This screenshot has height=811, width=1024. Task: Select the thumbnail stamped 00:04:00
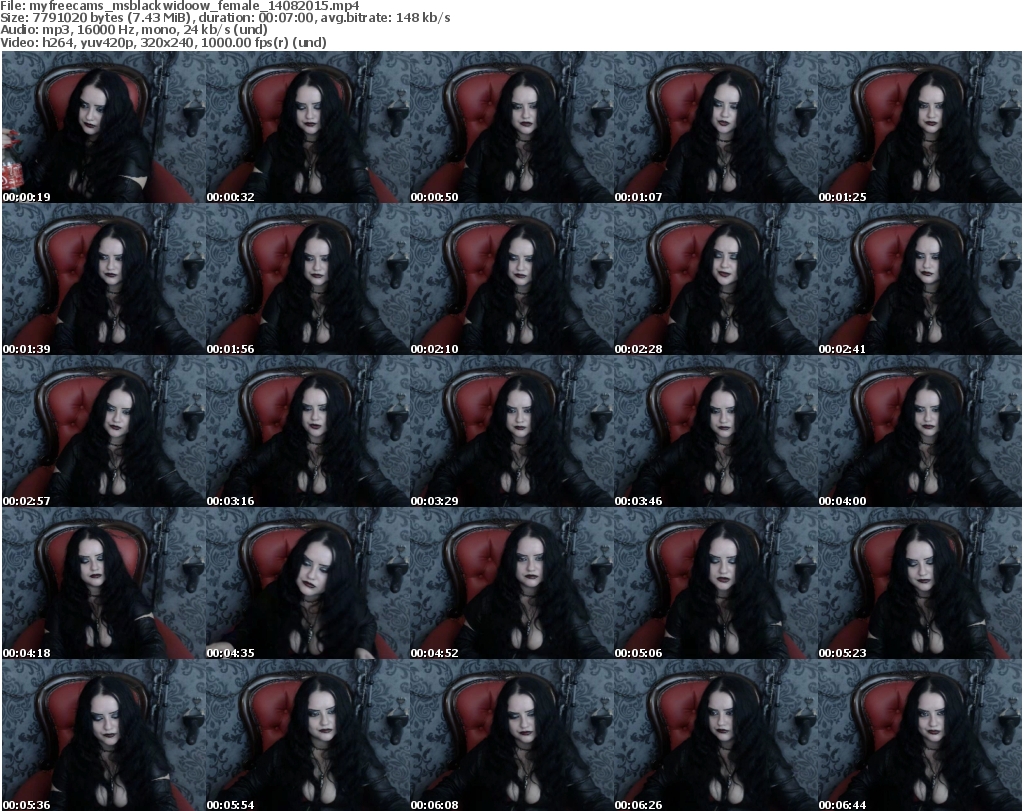pyautogui.click(x=920, y=431)
